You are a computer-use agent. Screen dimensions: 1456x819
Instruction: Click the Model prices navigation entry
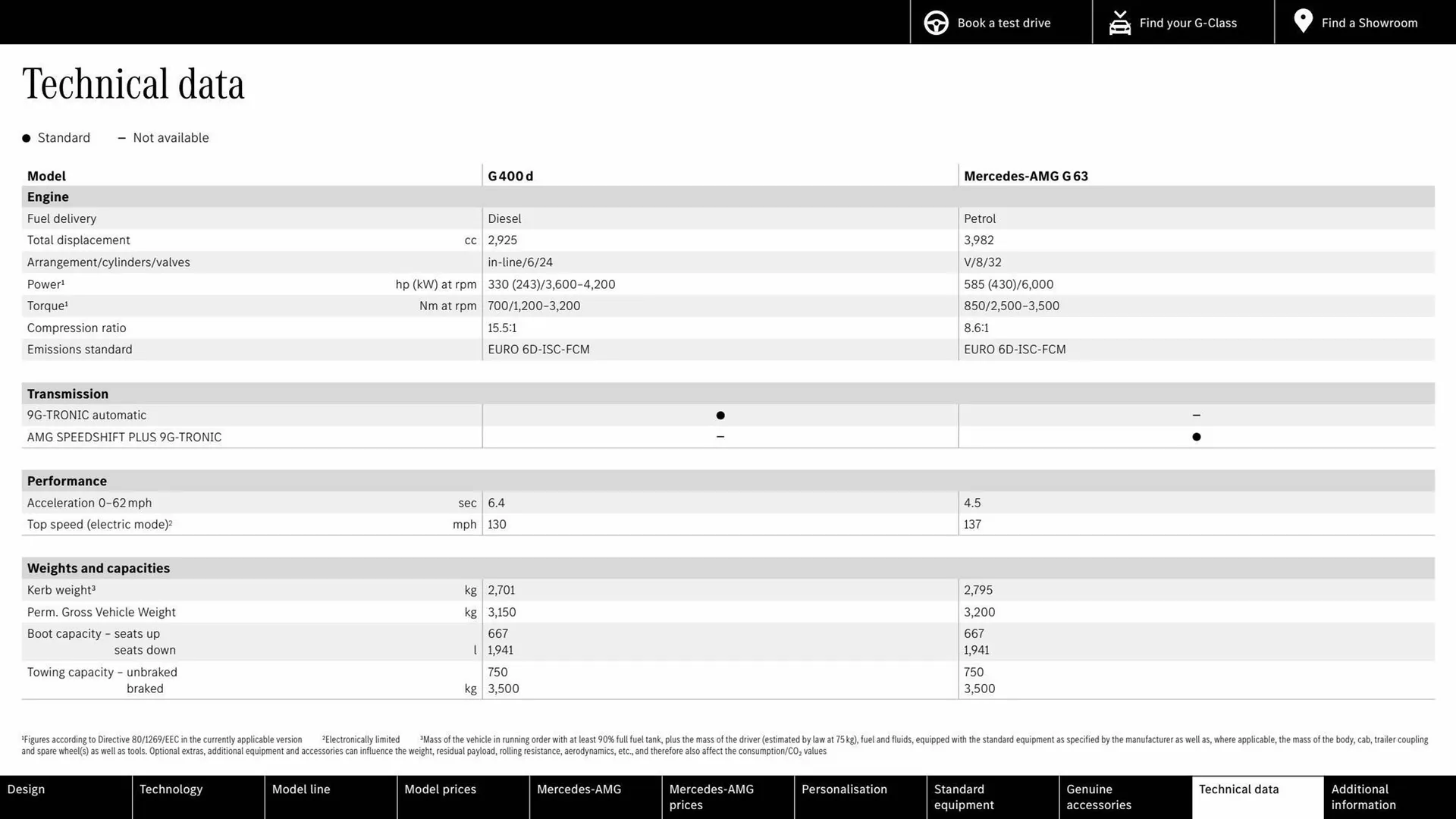[x=440, y=789]
